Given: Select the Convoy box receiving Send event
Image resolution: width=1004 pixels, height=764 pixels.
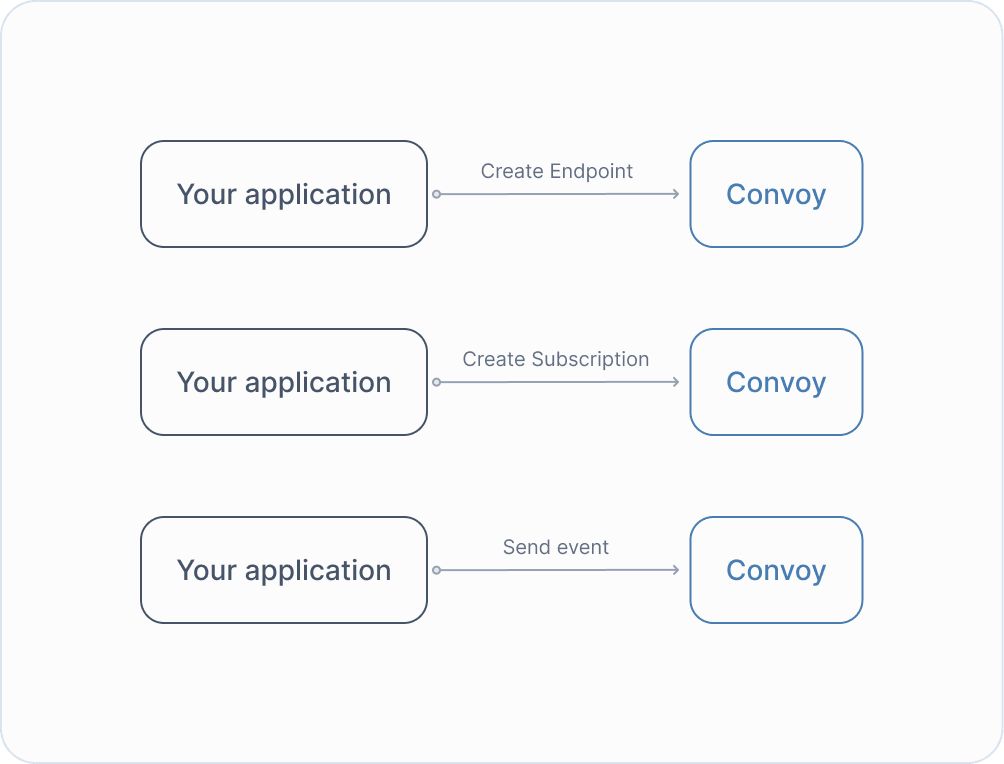Looking at the screenshot, I should coord(776,570).
